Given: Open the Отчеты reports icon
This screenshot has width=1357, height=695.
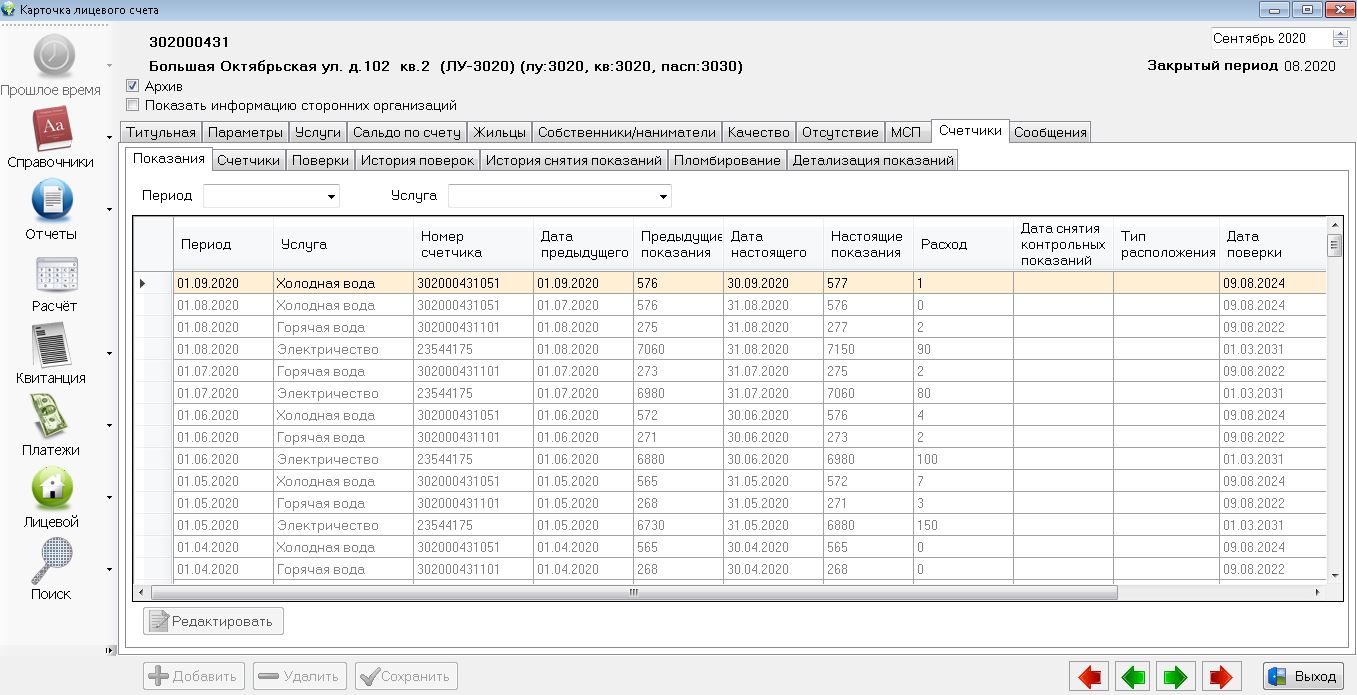Looking at the screenshot, I should point(52,201).
